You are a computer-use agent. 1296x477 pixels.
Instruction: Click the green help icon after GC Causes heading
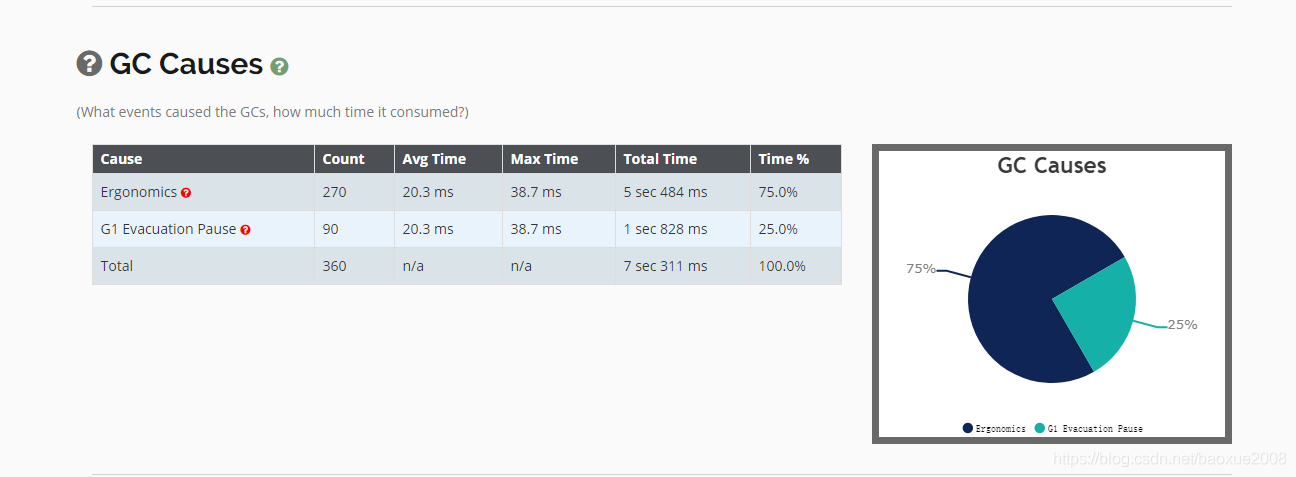[280, 67]
